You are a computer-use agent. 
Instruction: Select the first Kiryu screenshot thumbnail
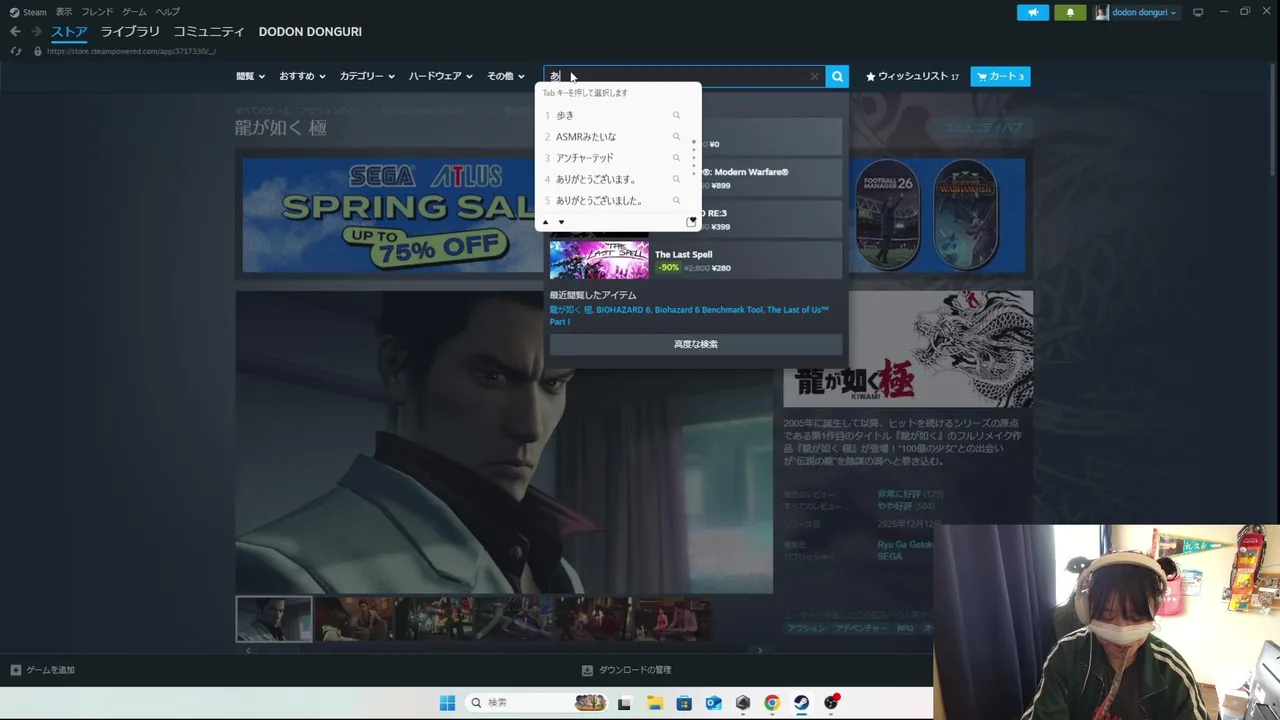pyautogui.click(x=274, y=618)
